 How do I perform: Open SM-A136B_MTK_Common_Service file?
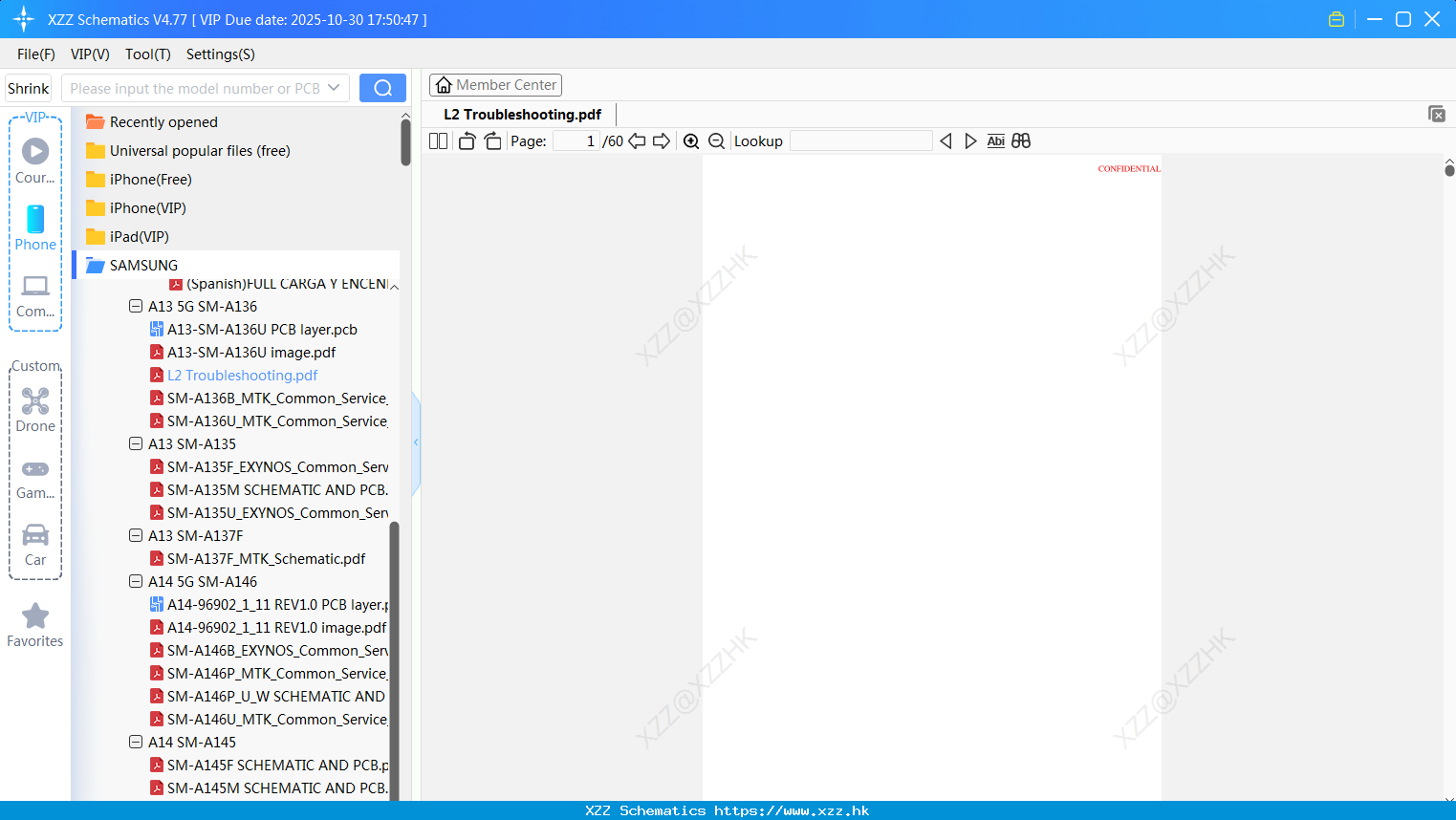click(x=269, y=399)
